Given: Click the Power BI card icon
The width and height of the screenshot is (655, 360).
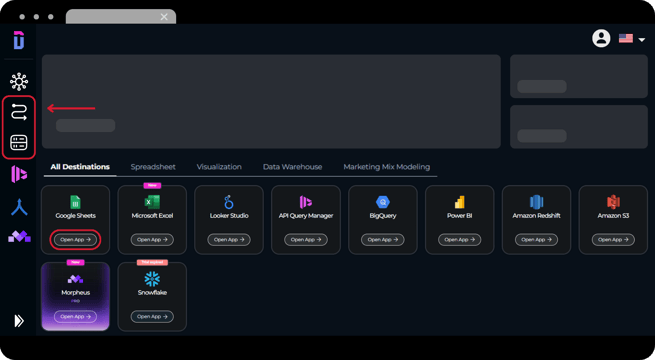Looking at the screenshot, I should pos(460,202).
